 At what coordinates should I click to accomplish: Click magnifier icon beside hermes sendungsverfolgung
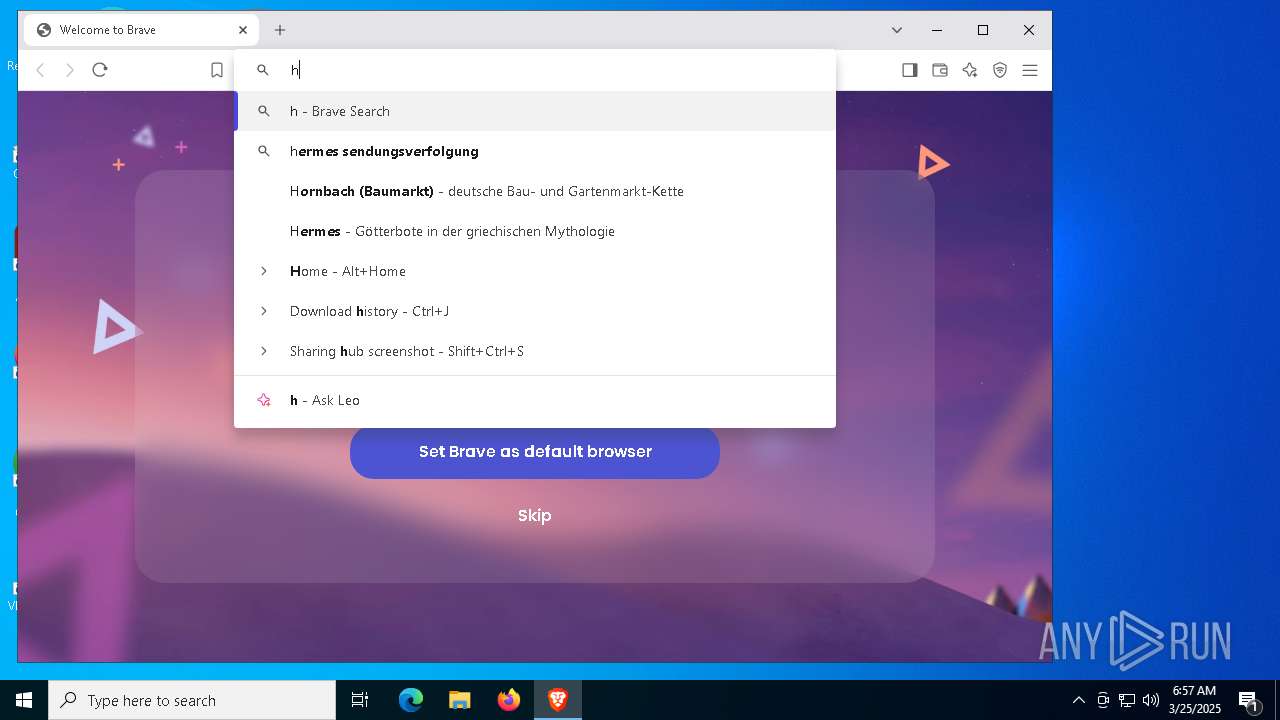(x=264, y=151)
